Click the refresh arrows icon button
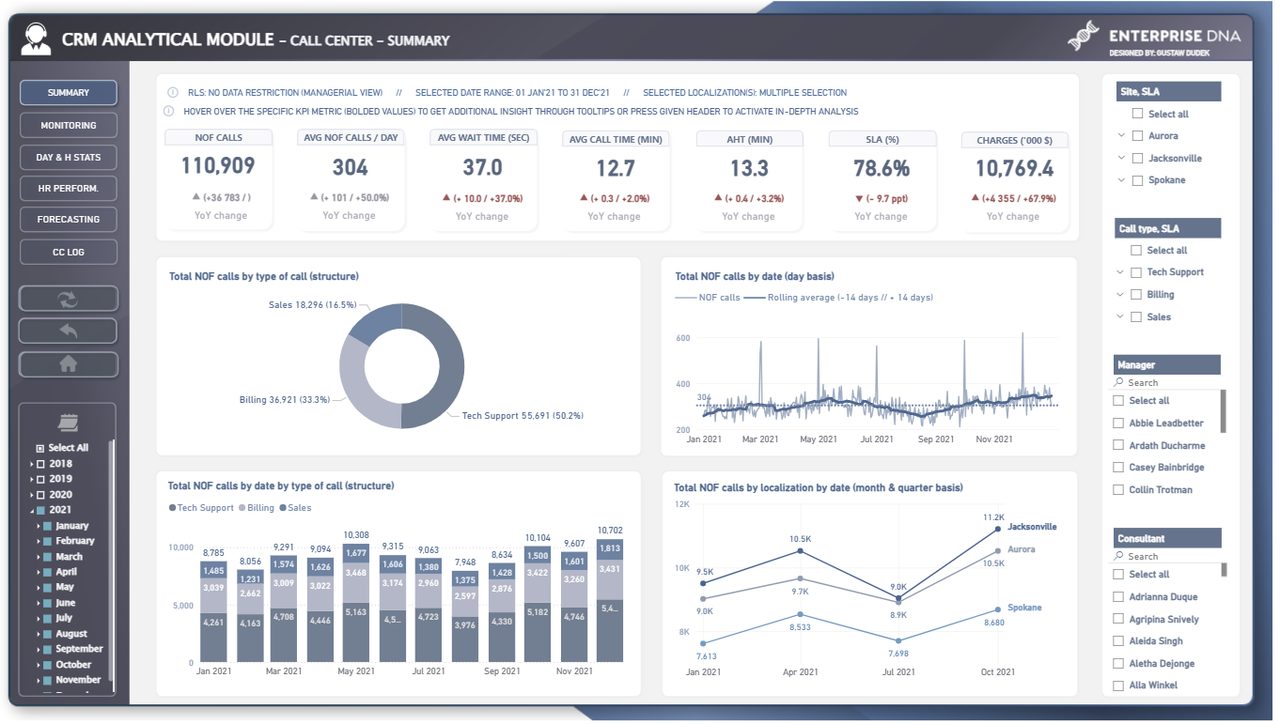 coord(68,298)
